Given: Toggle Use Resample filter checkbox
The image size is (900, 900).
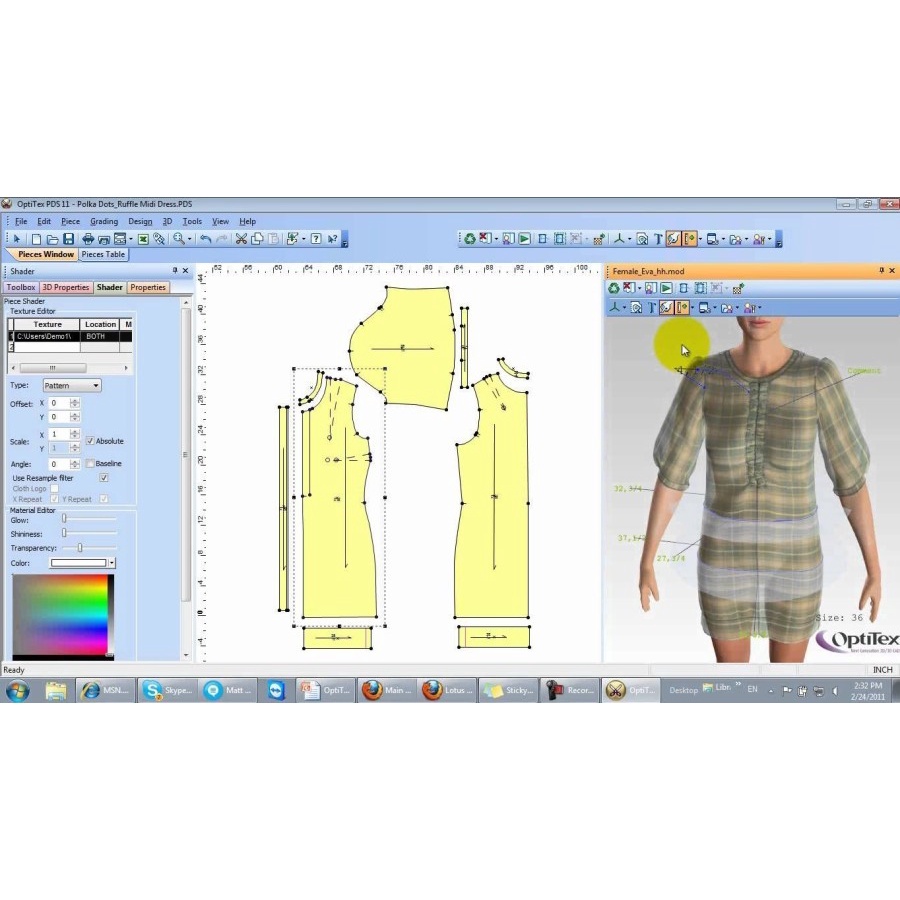Looking at the screenshot, I should point(104,478).
